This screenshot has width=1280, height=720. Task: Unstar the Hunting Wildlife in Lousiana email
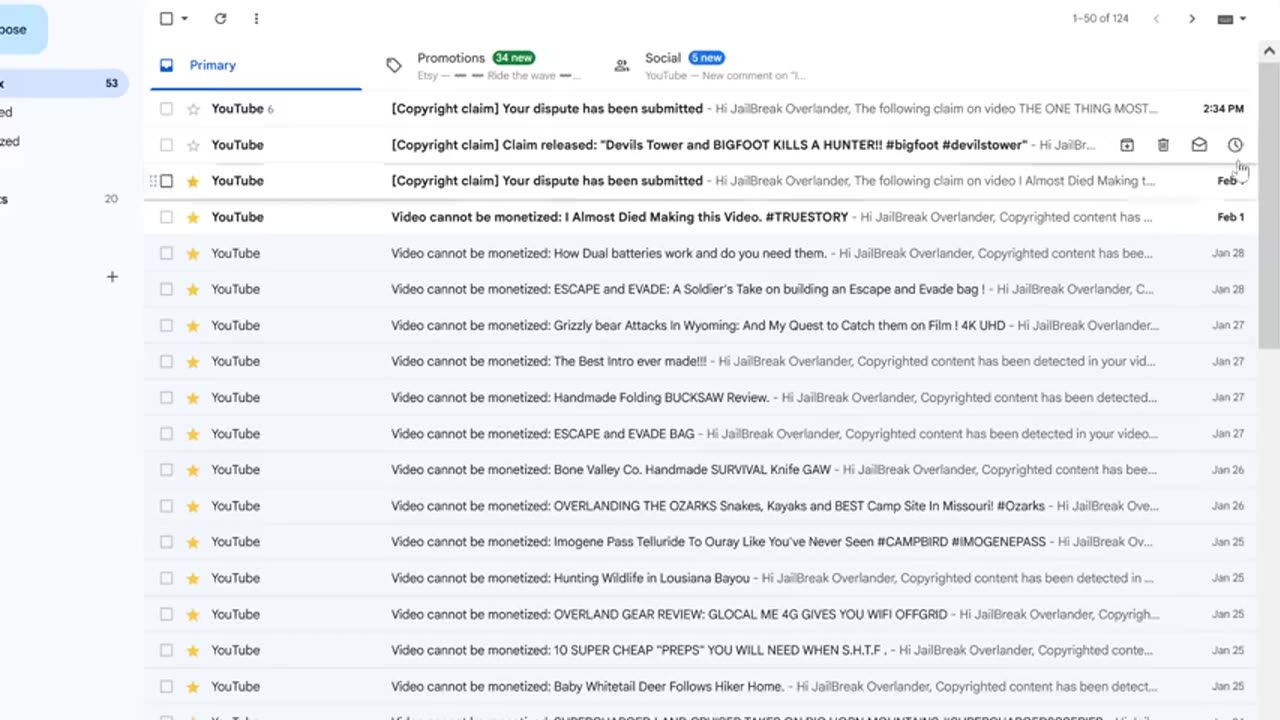pos(193,578)
